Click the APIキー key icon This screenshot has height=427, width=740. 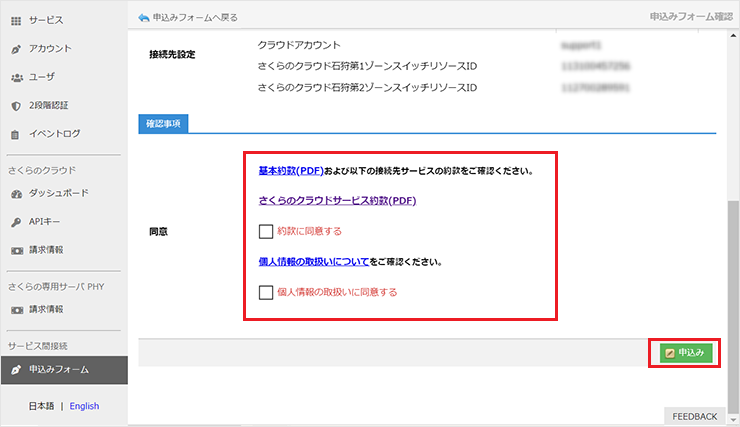pos(16,221)
